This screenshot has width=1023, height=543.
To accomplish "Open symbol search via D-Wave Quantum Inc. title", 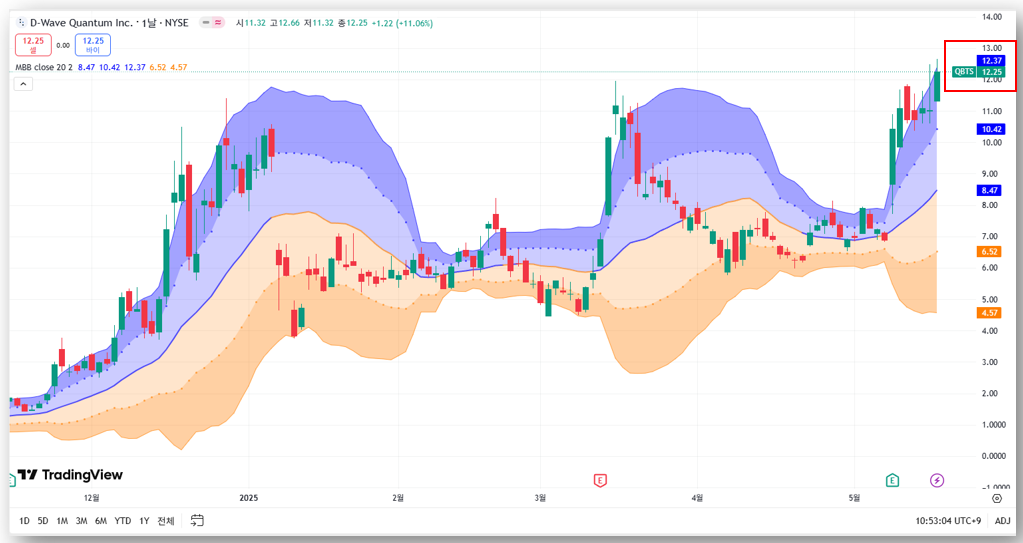I will click(82, 23).
